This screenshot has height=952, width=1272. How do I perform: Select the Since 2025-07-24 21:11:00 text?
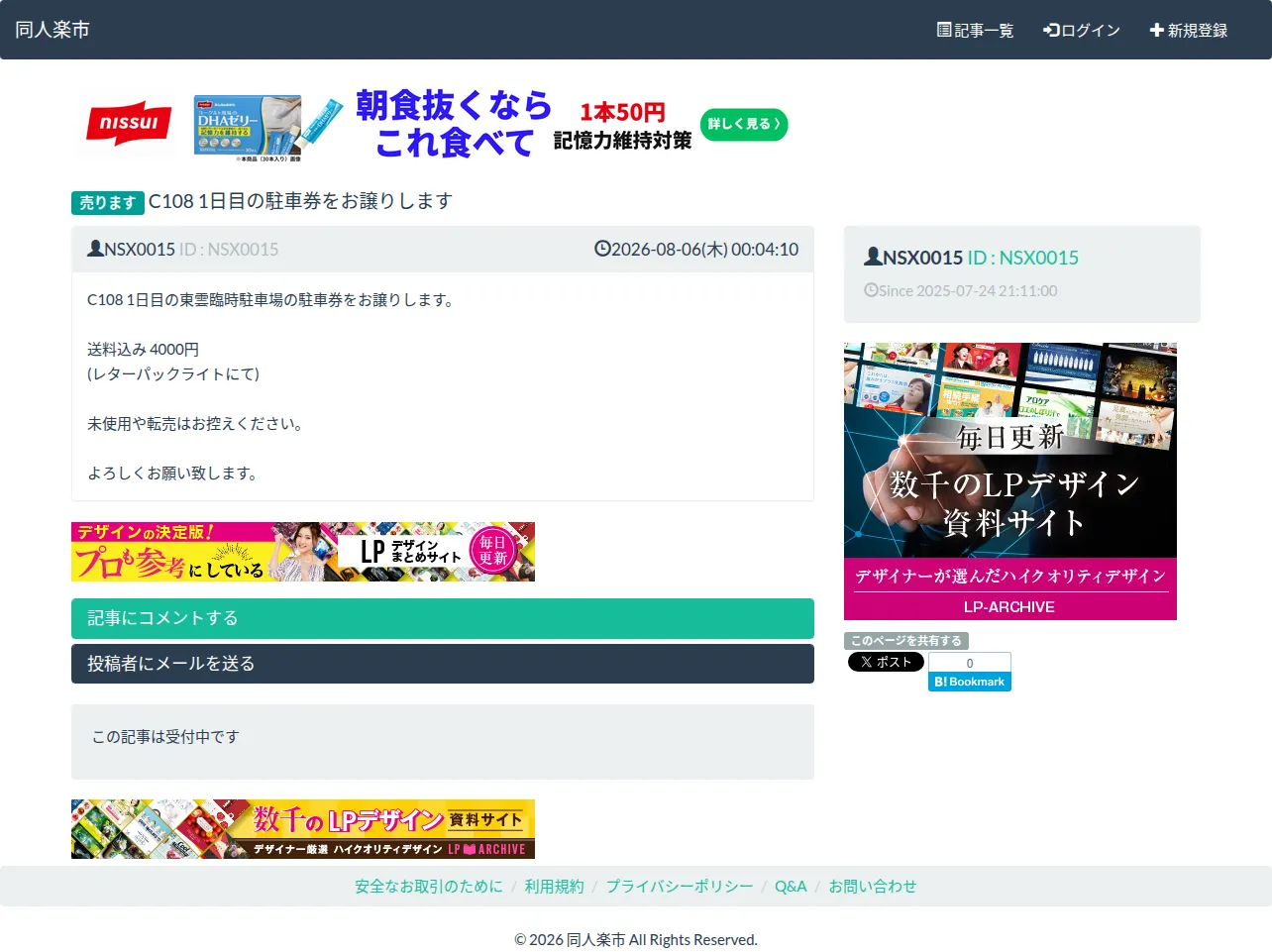968,291
